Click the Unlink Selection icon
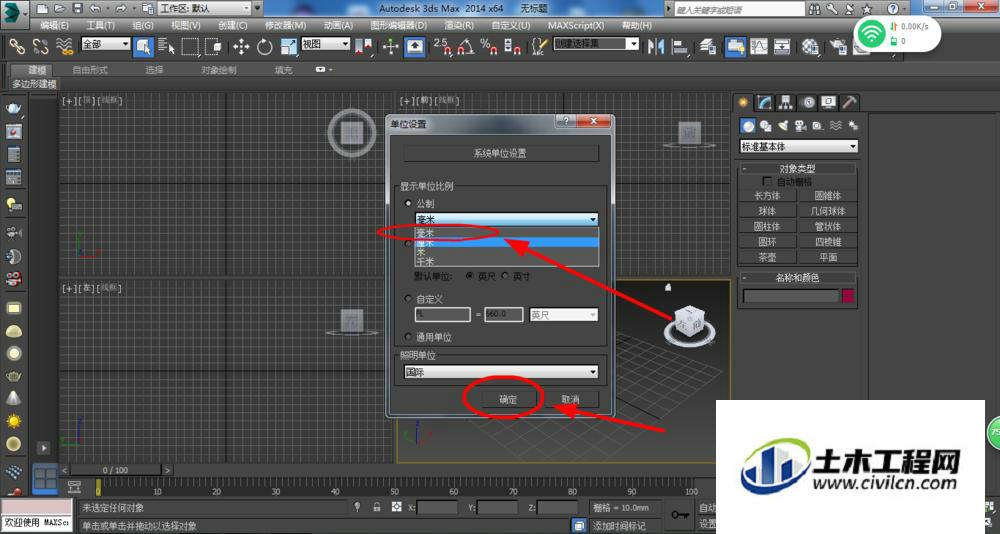The image size is (1000, 534). click(40, 46)
